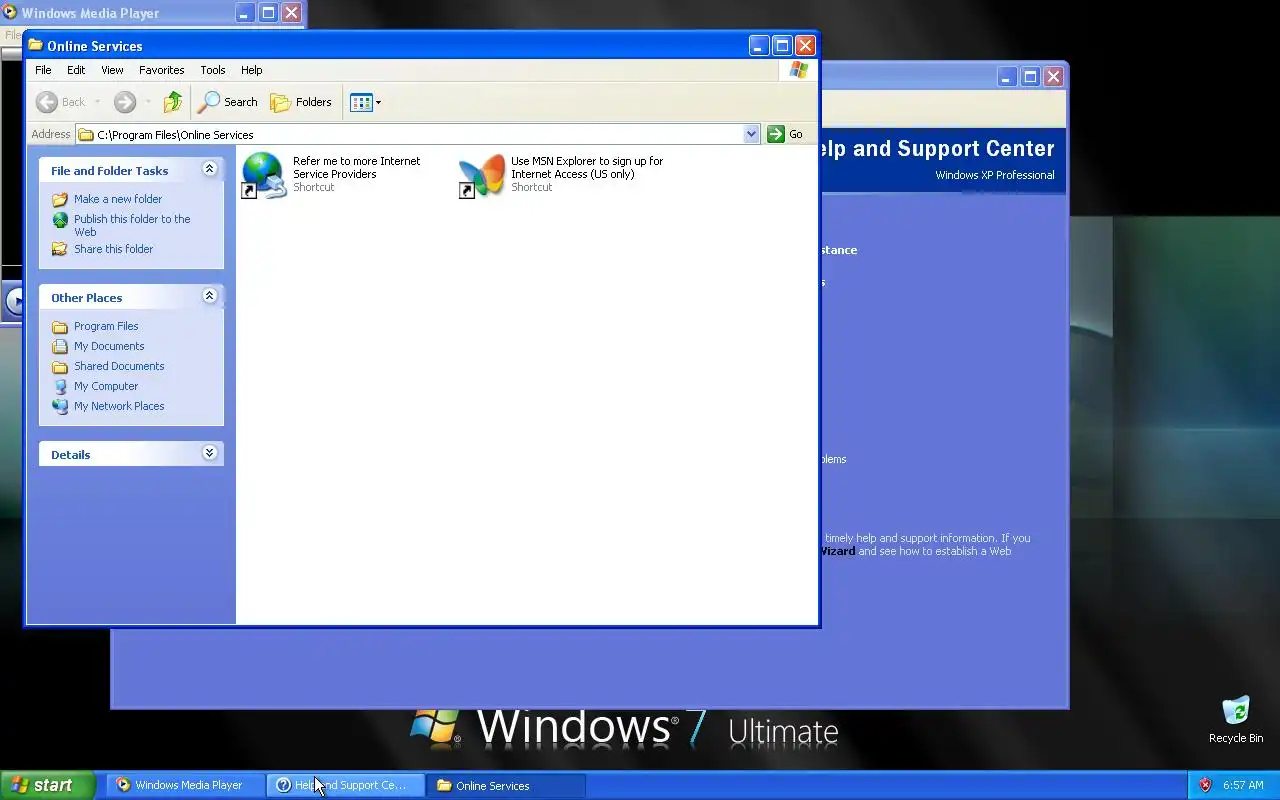Open the File menu

(x=43, y=70)
